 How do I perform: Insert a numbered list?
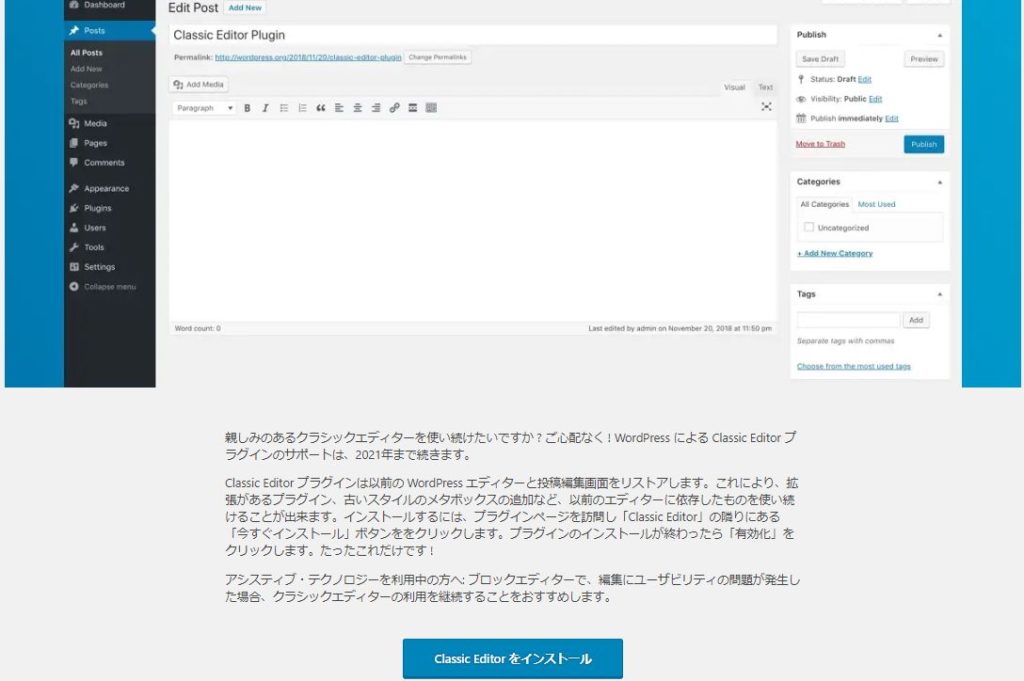click(302, 108)
